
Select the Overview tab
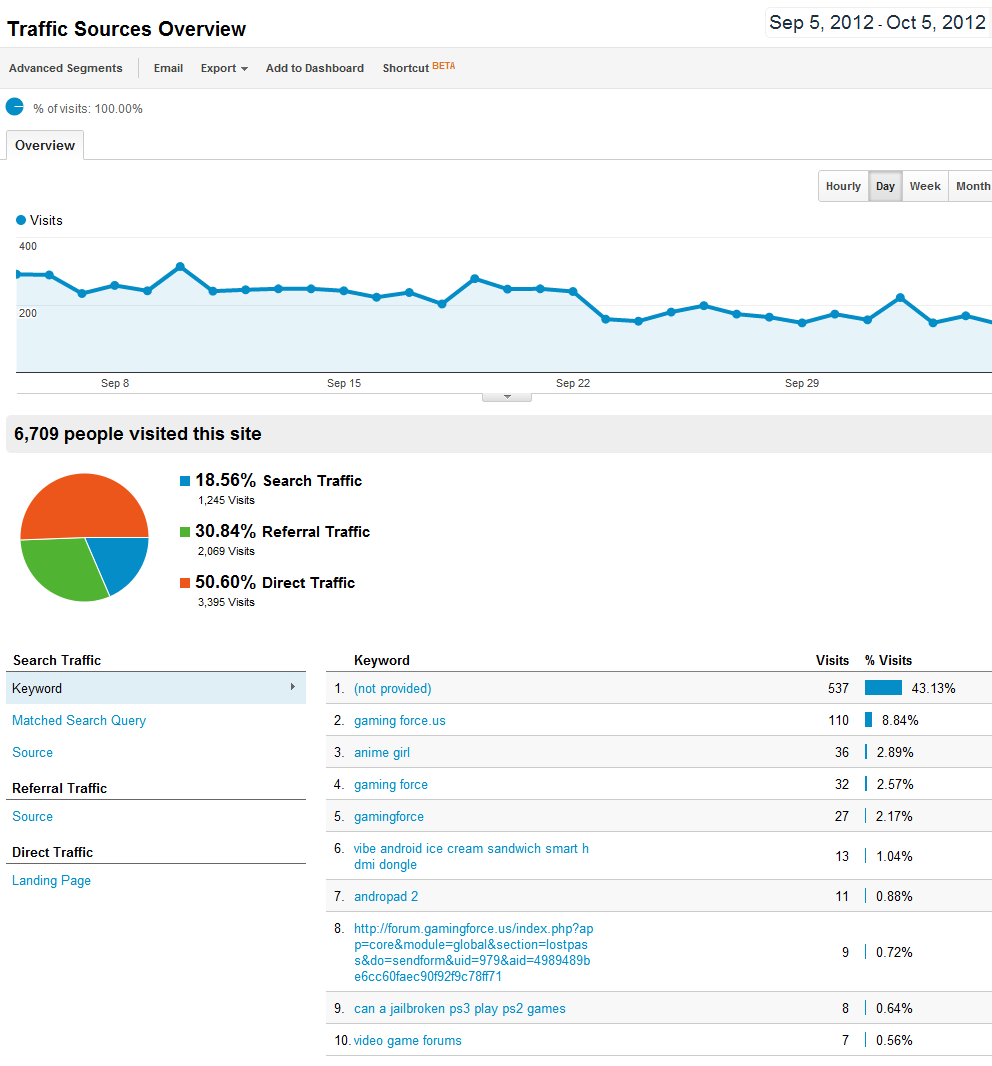coord(45,146)
